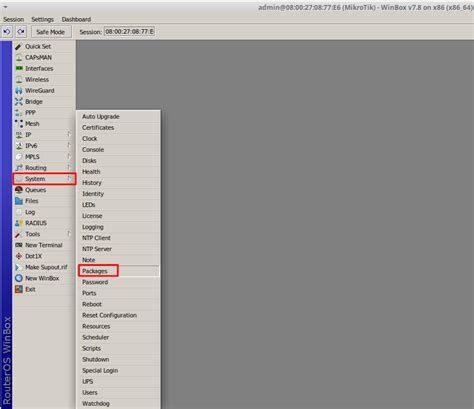Select Password in System submenu
This screenshot has height=409, width=474.
click(118, 282)
